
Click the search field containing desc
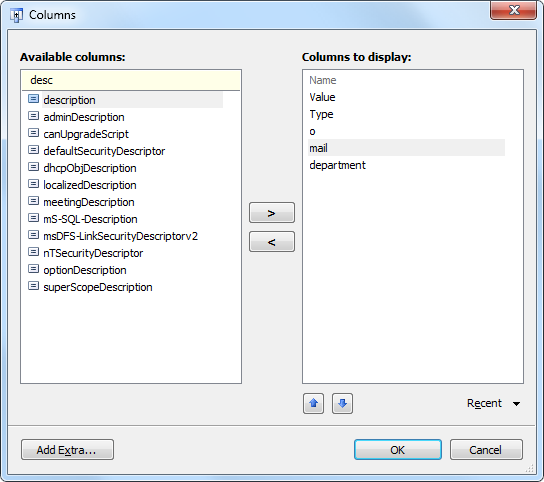pyautogui.click(x=131, y=80)
